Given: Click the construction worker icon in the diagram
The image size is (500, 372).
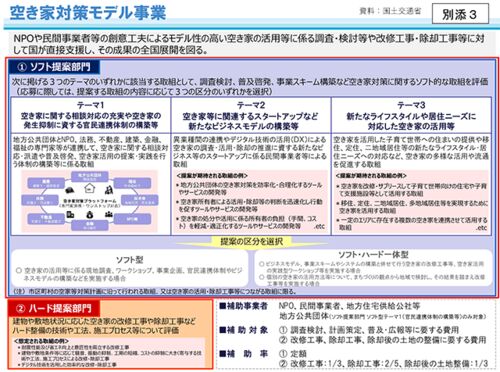Looking at the screenshot, I should point(108,190).
